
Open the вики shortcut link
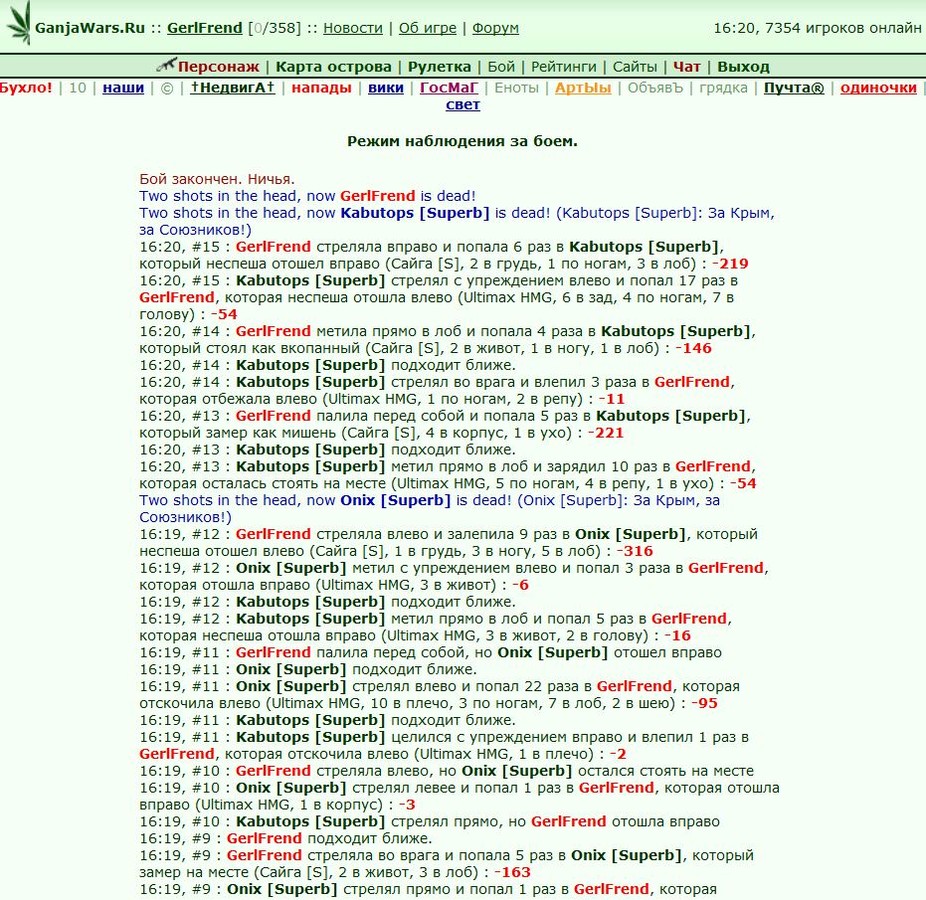click(x=386, y=88)
